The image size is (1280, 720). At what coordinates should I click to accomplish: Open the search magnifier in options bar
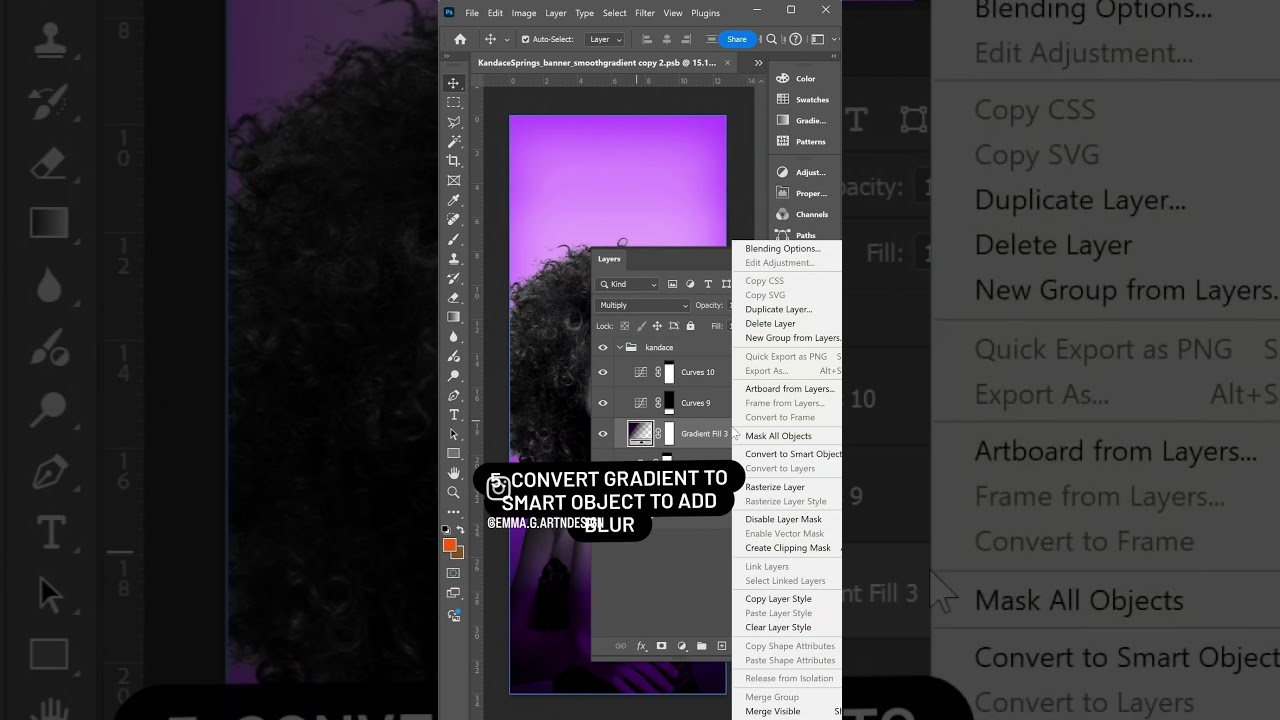tap(772, 39)
